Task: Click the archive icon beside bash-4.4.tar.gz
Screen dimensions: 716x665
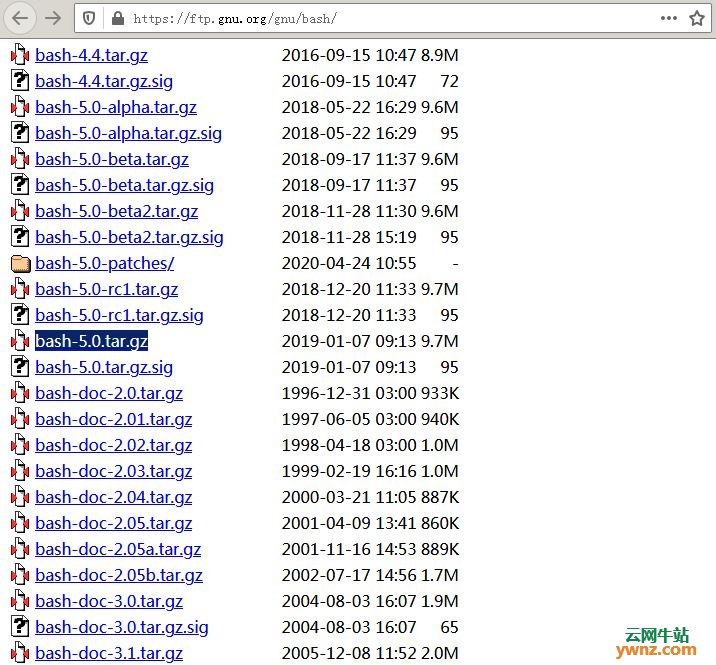Action: click(x=20, y=55)
